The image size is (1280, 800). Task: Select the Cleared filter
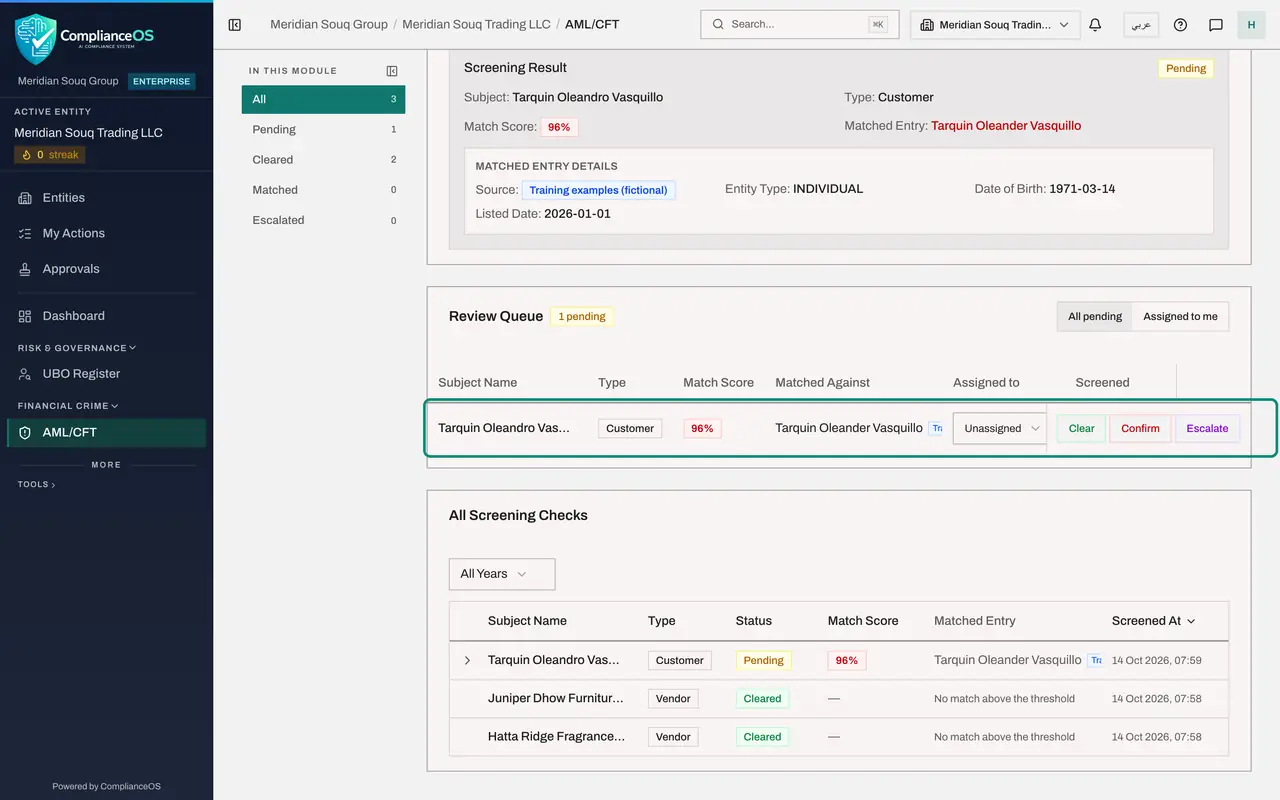pos(323,159)
